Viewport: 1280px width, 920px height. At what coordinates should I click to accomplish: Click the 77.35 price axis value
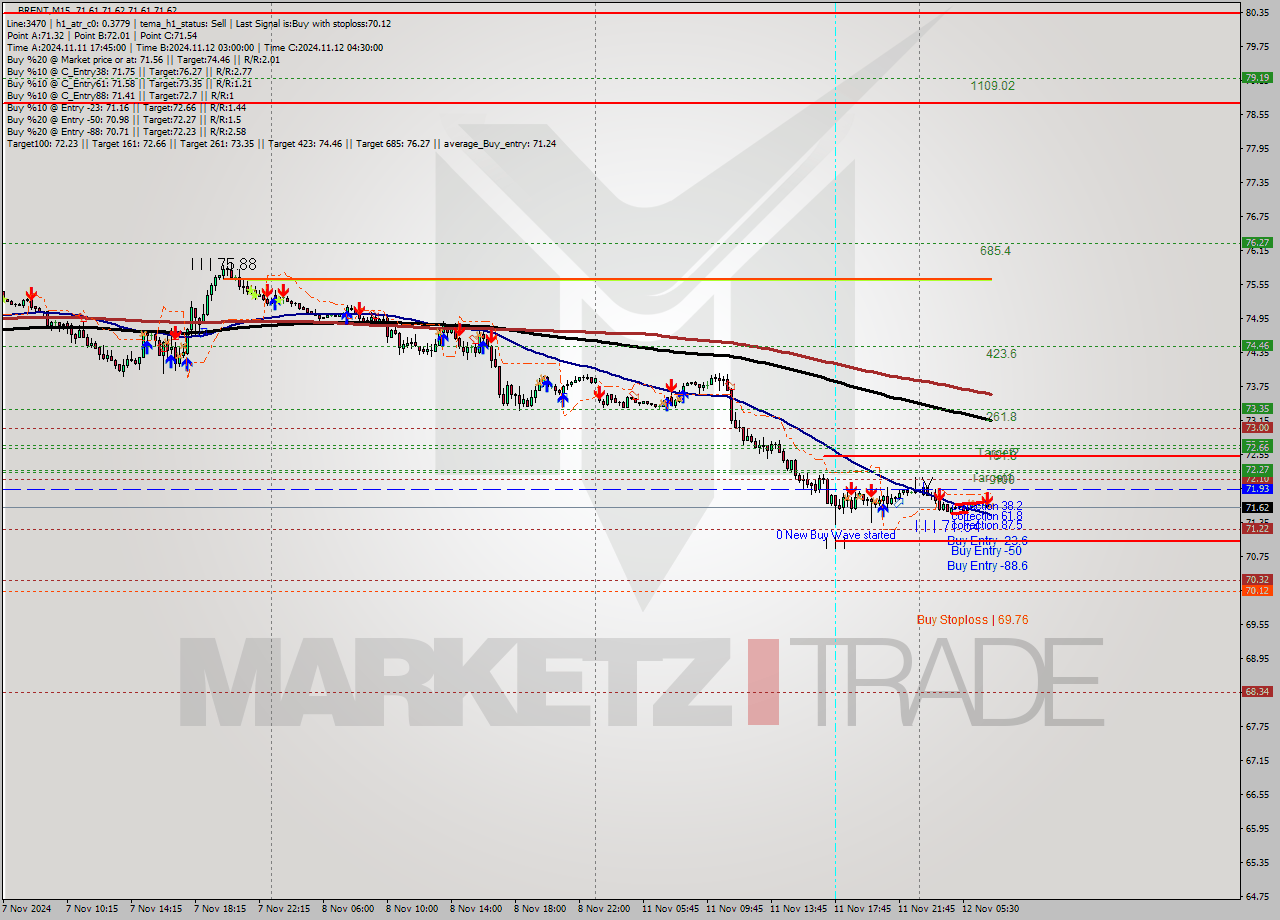[1257, 182]
